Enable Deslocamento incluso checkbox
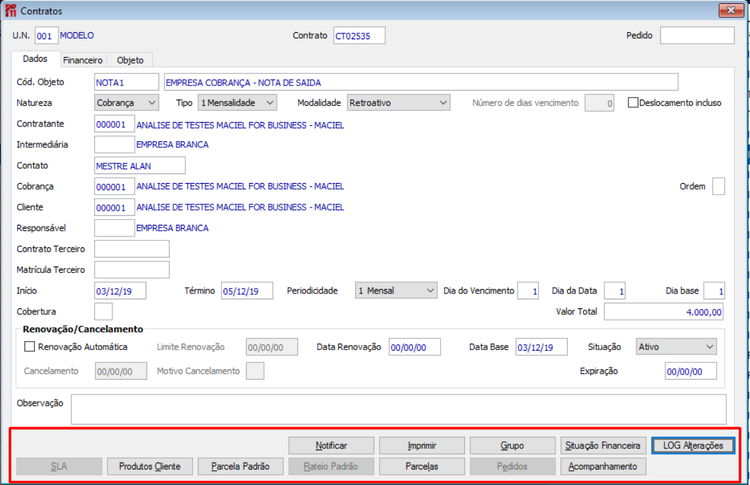The height and width of the screenshot is (485, 750). (633, 102)
